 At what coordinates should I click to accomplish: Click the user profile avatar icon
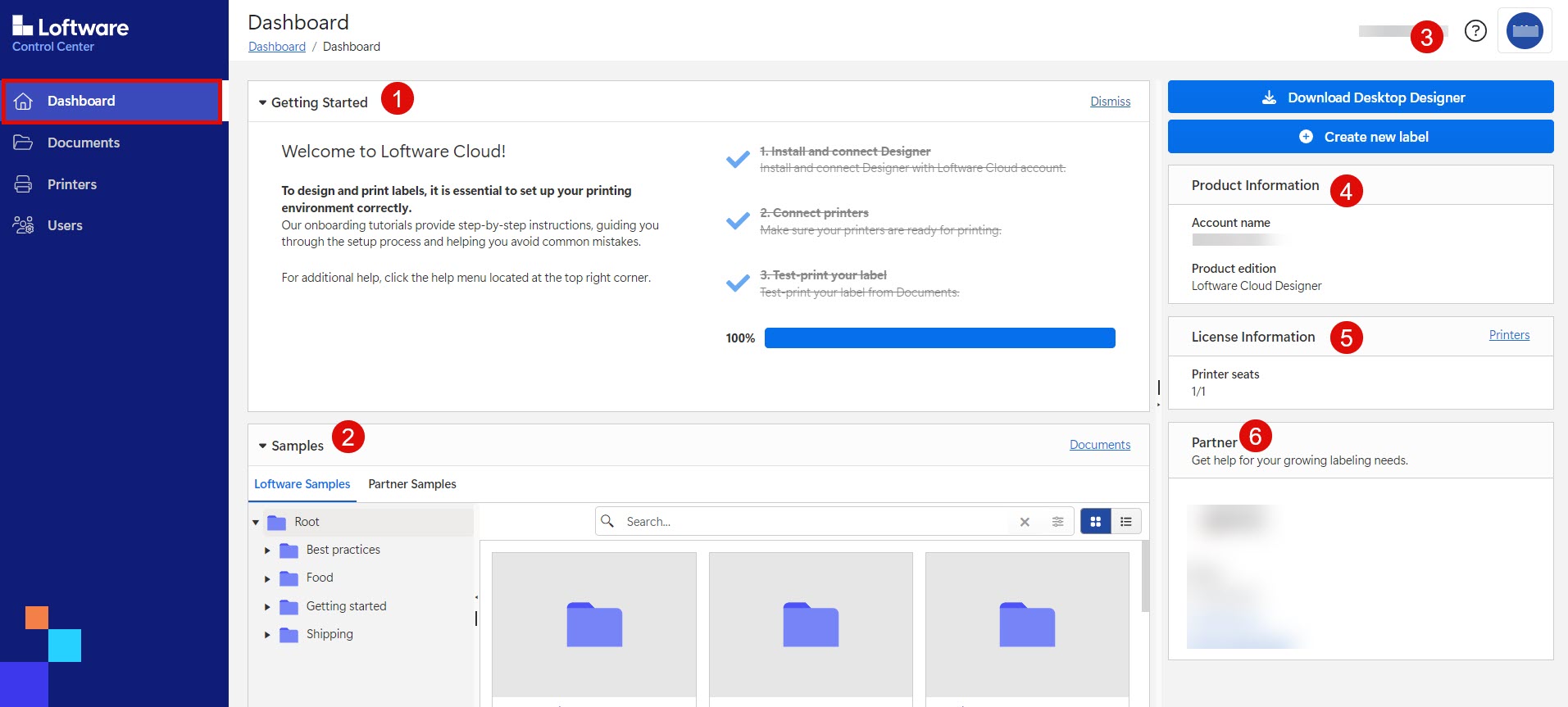tap(1525, 31)
